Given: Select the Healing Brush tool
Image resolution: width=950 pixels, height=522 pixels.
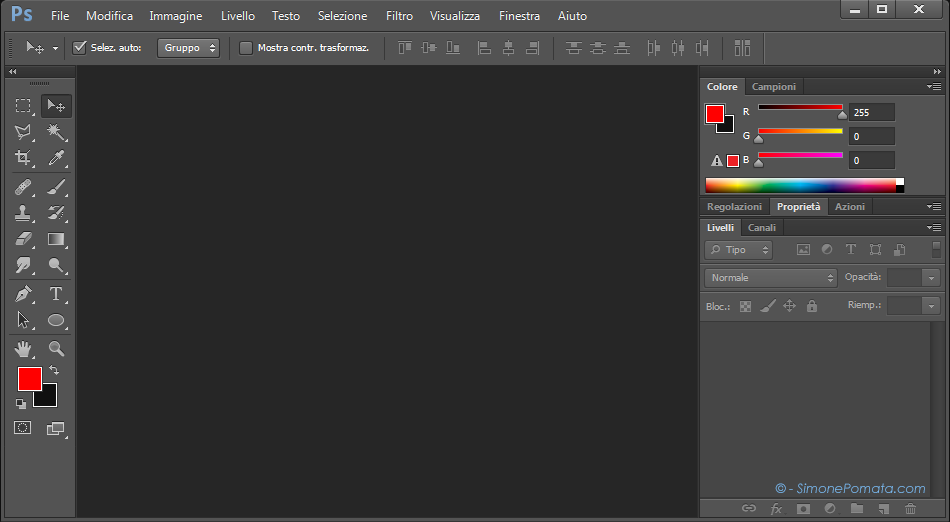Looking at the screenshot, I should (x=23, y=187).
